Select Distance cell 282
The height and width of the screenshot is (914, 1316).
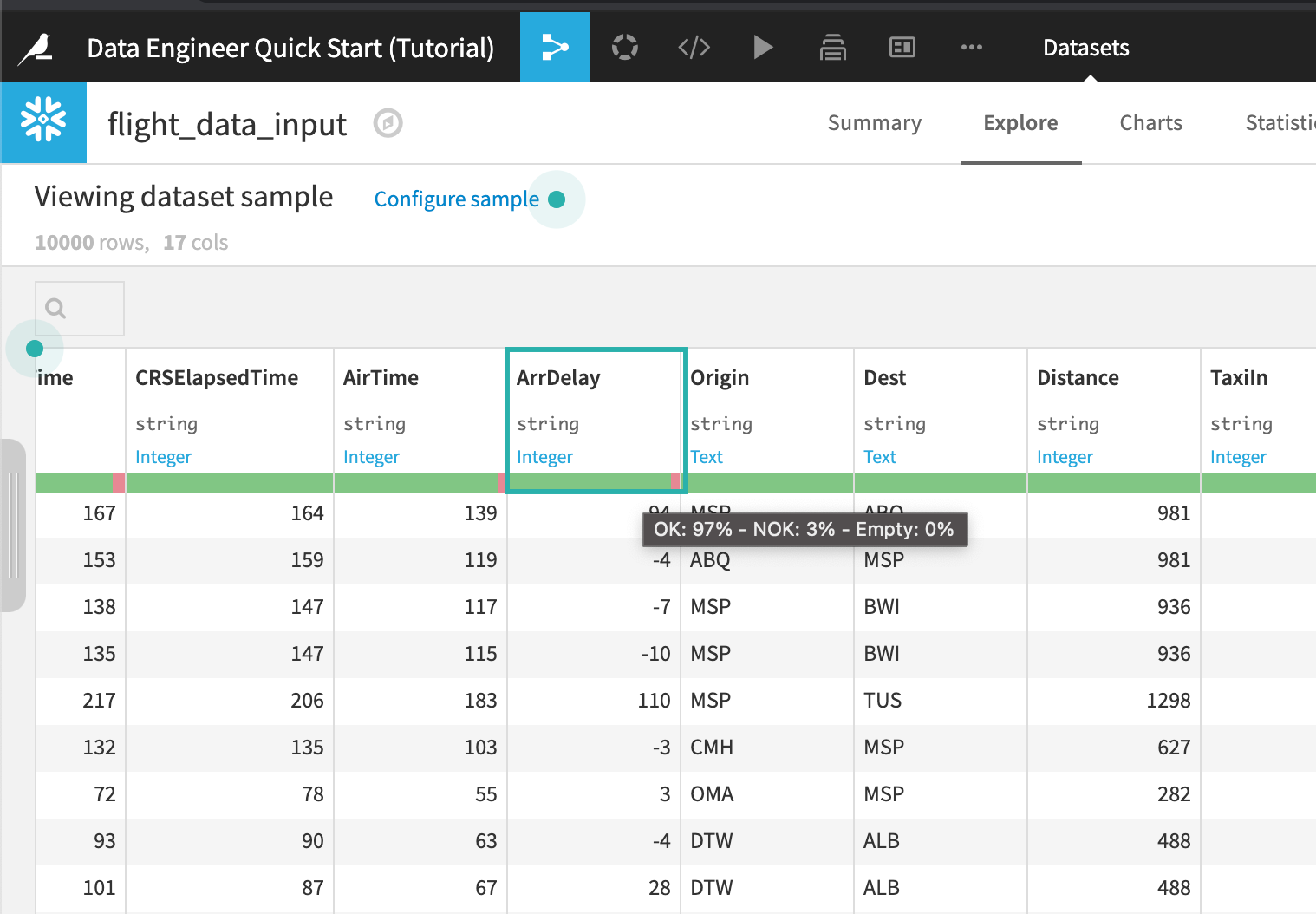(x=1114, y=794)
